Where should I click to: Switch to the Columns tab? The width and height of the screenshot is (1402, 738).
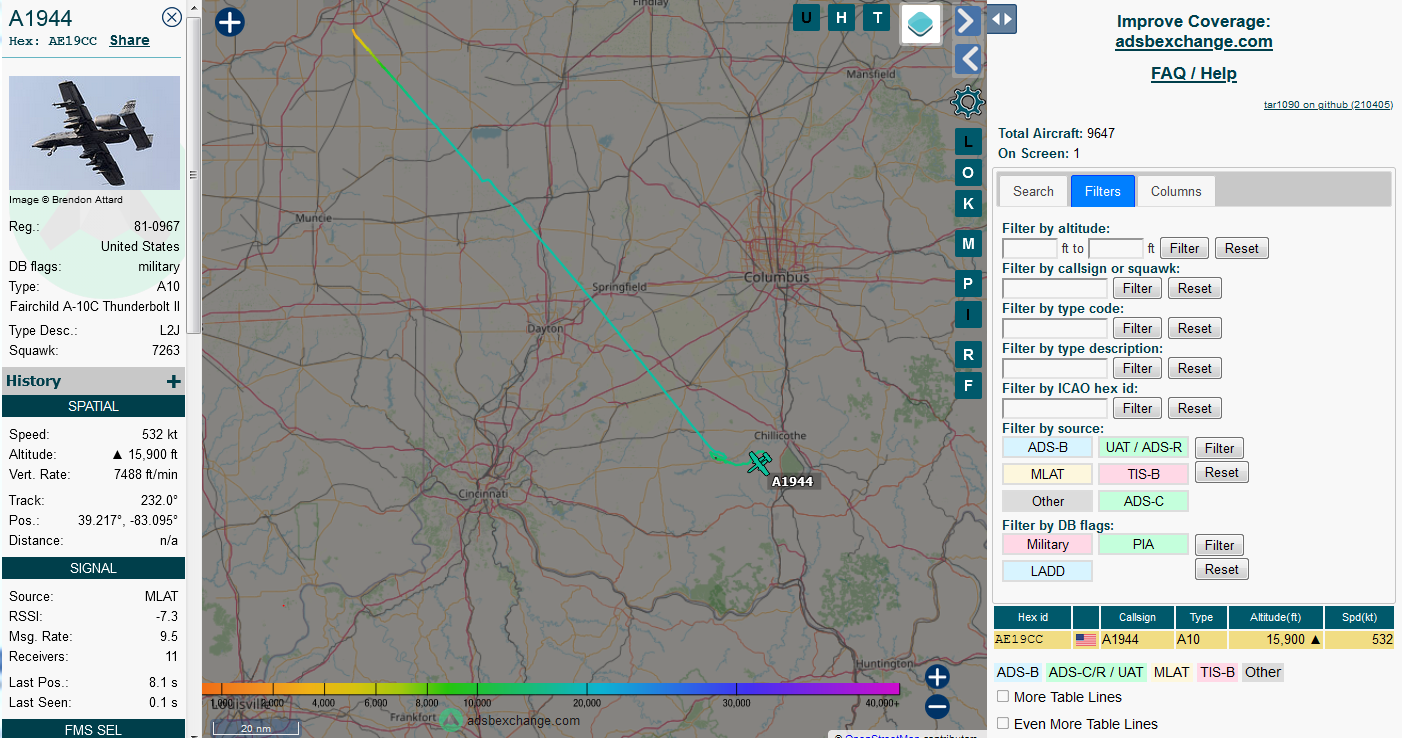pos(1176,191)
